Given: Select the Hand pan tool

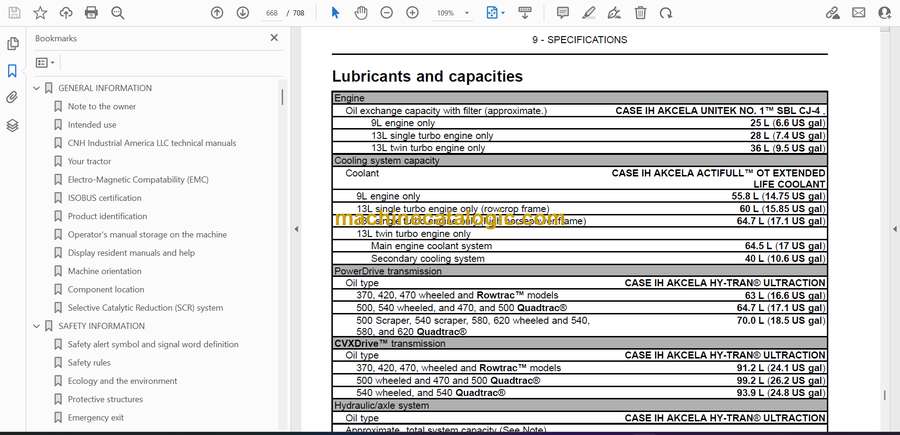Looking at the screenshot, I should pyautogui.click(x=361, y=13).
